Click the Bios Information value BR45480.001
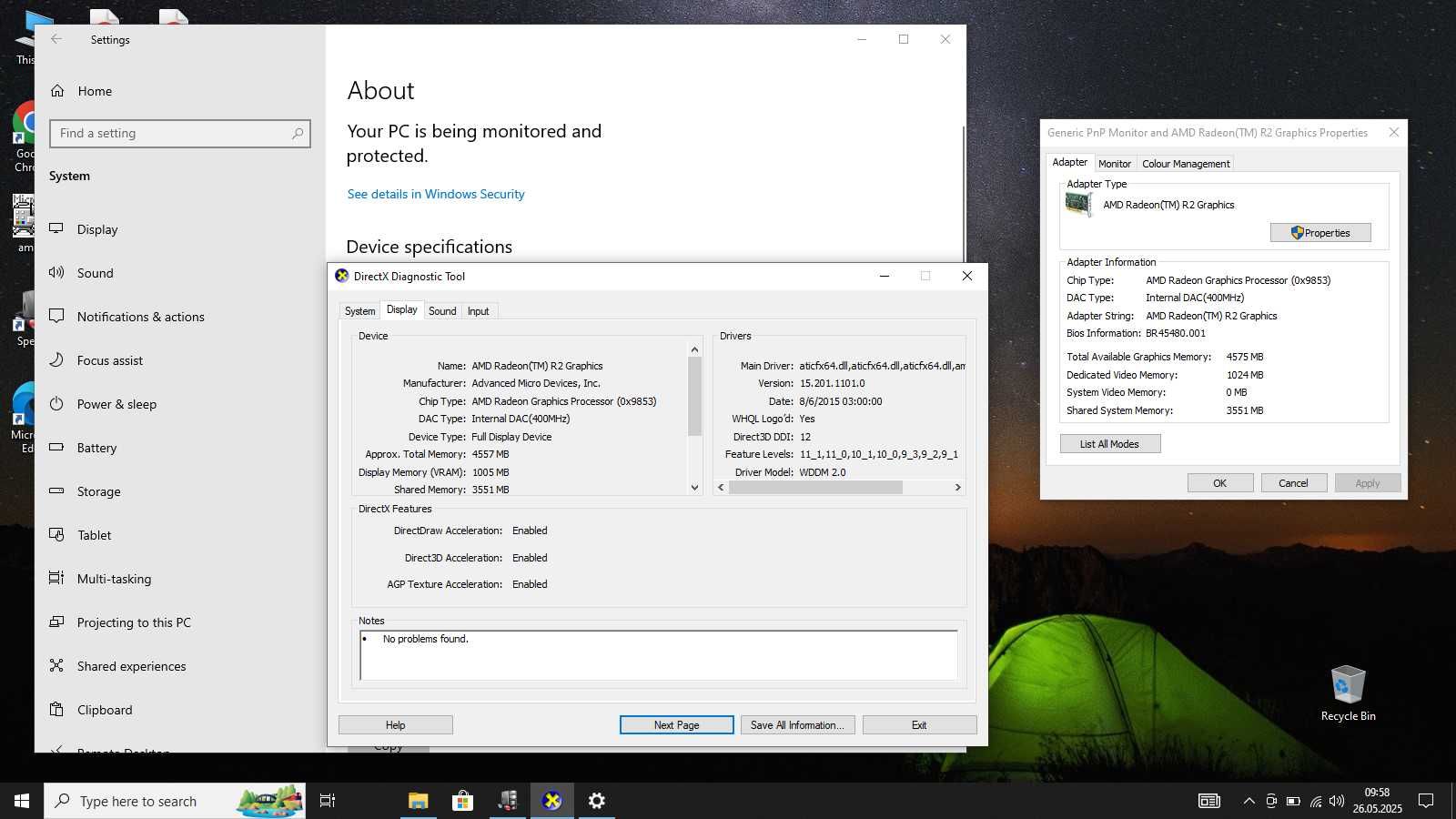 (1175, 333)
